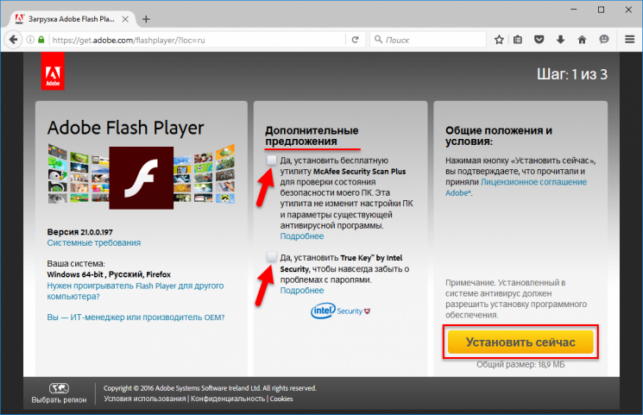Click the site information icon in address bar

tap(30, 40)
